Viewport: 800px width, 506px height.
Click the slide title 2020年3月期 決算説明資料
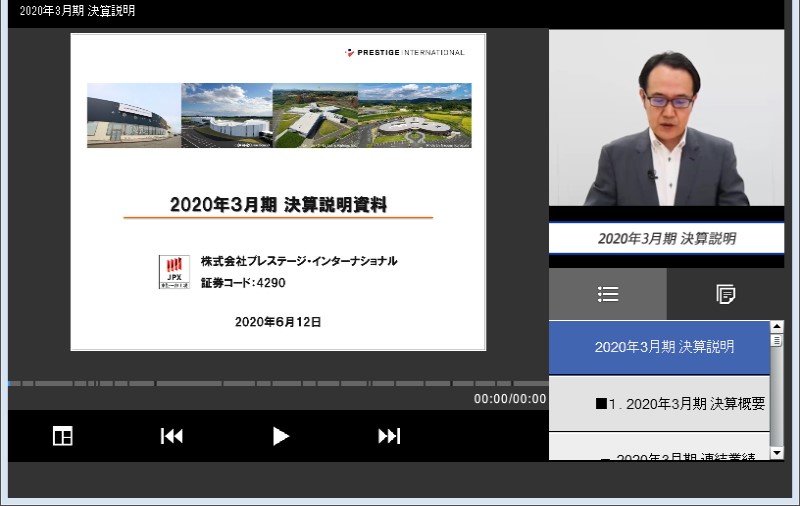coord(278,205)
